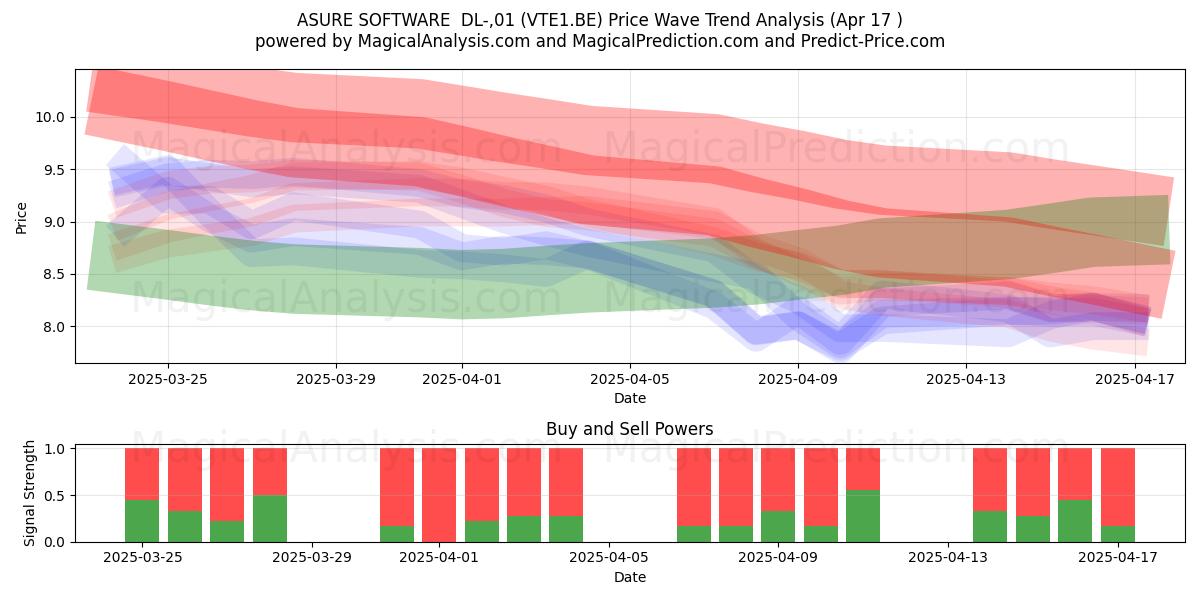Click the 'Date' label under the price chart
The height and width of the screenshot is (600, 1200).
(x=630, y=398)
